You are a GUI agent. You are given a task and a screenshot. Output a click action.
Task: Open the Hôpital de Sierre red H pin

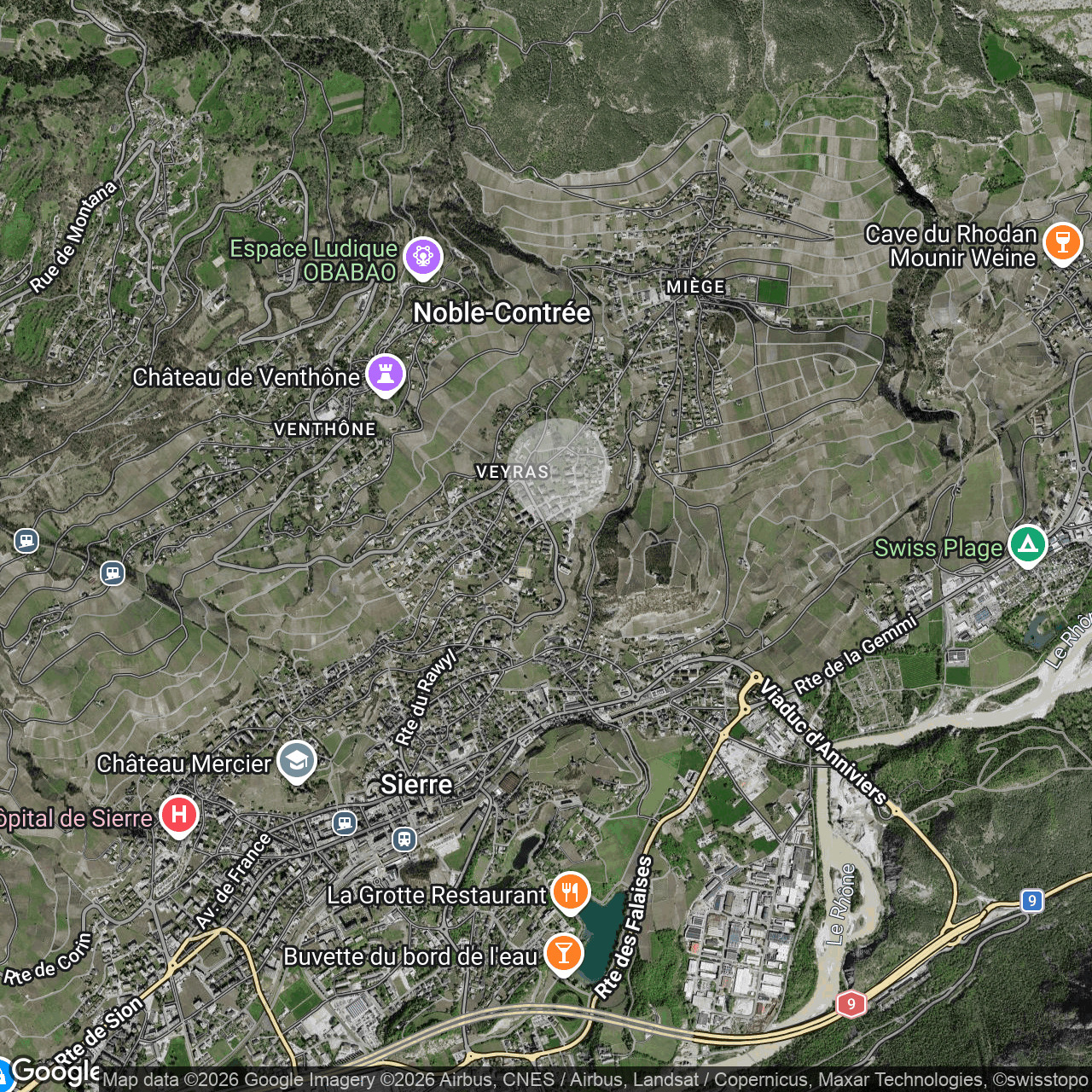pos(179,816)
